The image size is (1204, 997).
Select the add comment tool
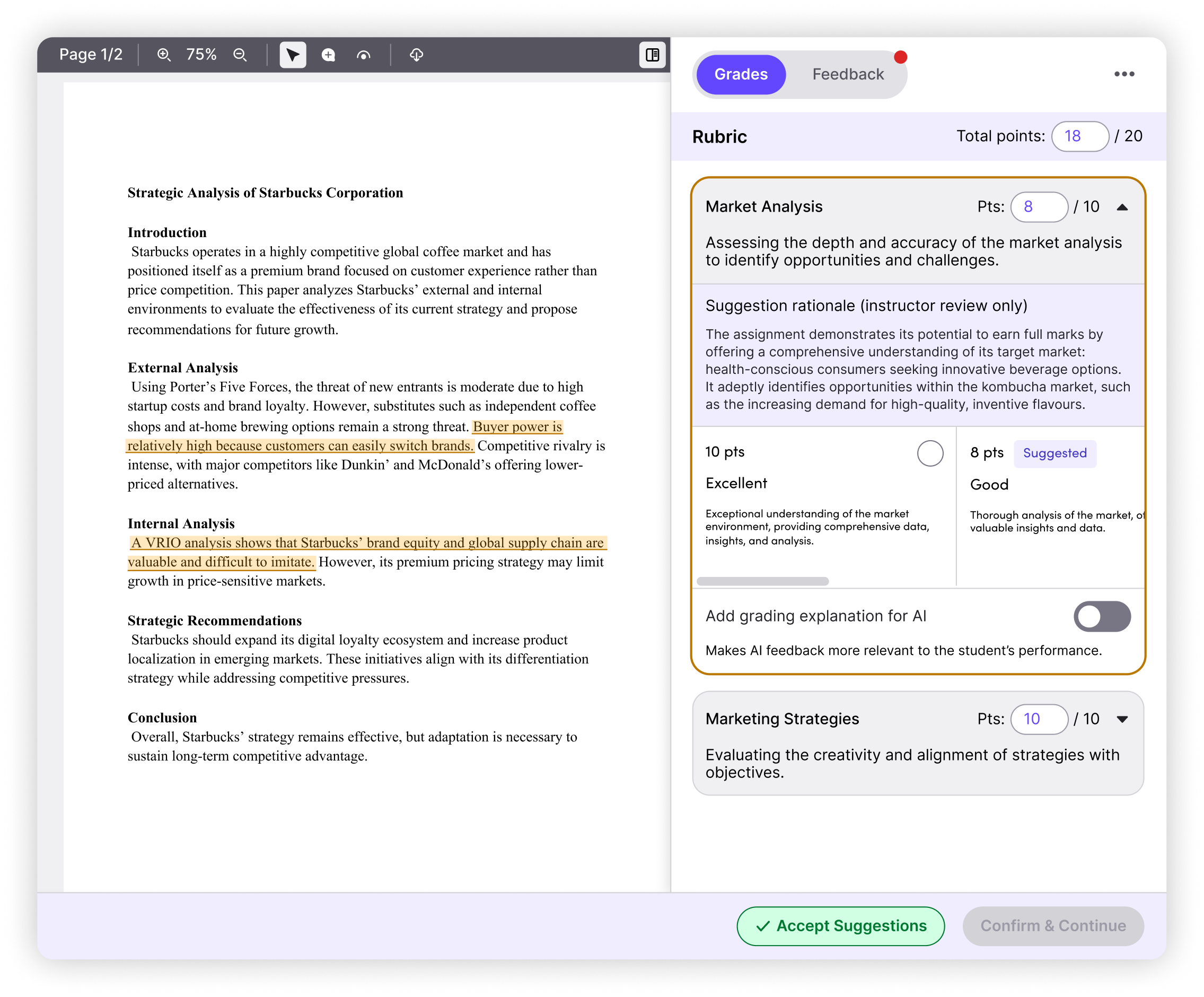(329, 55)
